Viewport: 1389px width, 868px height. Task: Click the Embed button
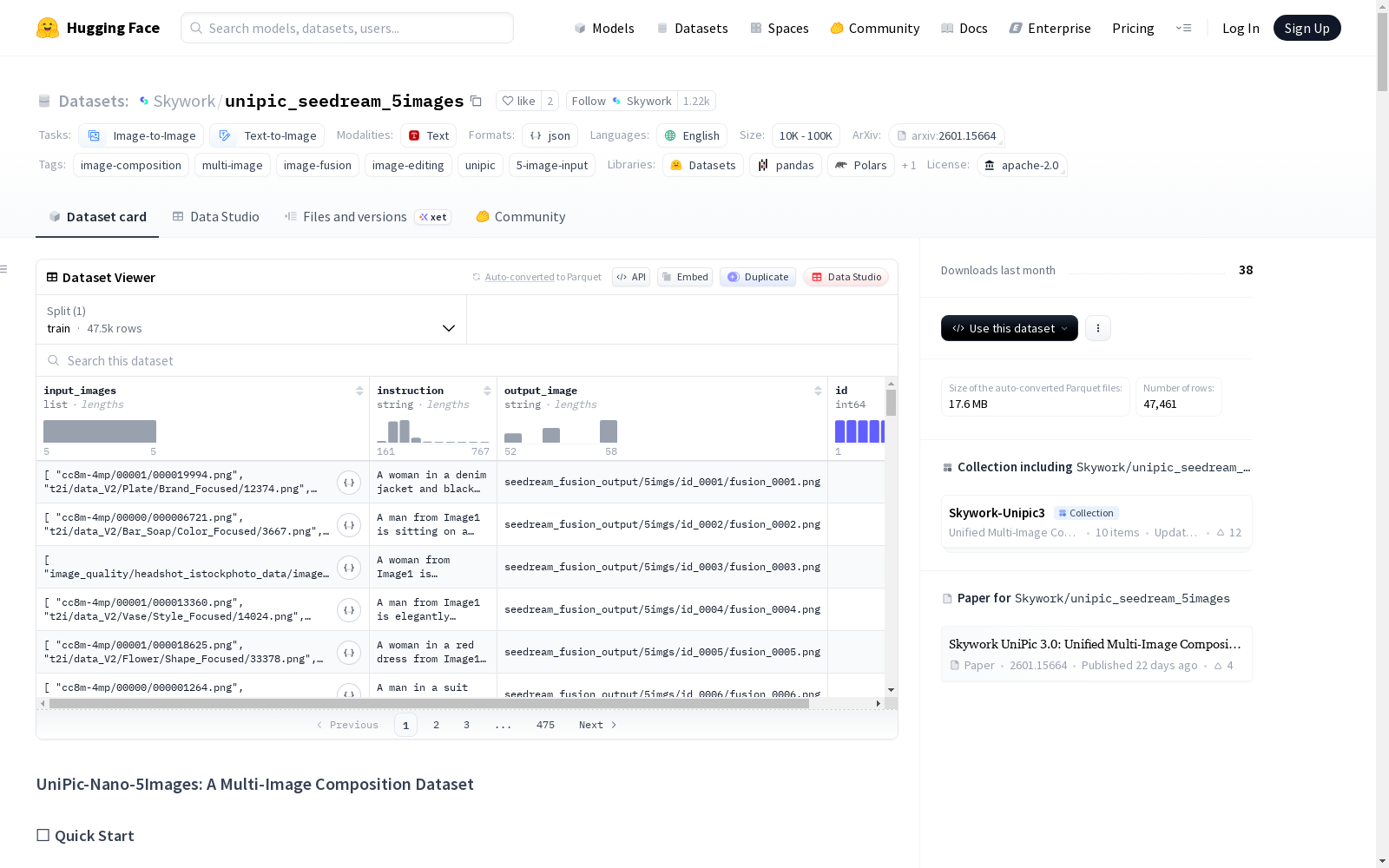coord(685,277)
